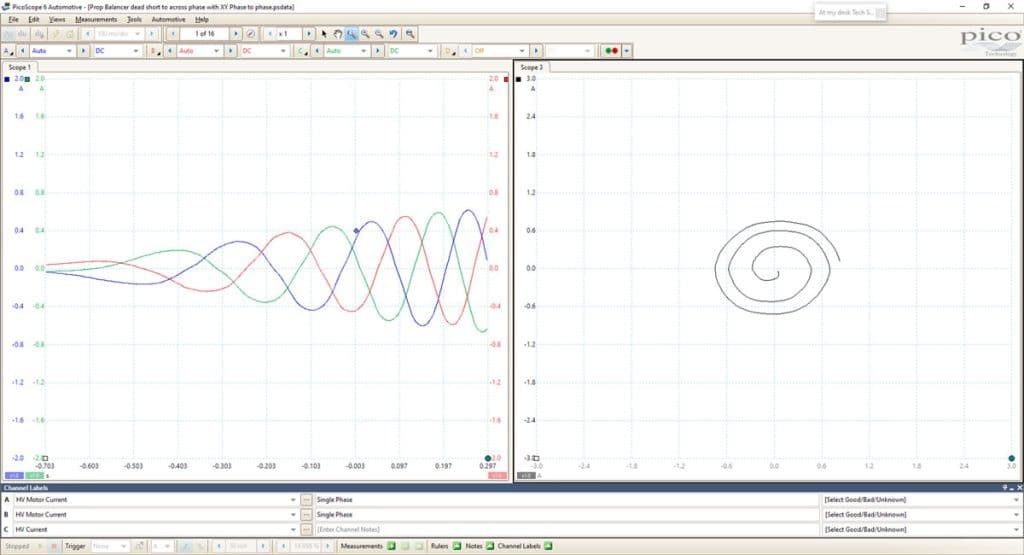Image resolution: width=1024 pixels, height=555 pixels.
Task: Open the Edit menu
Action: (x=33, y=20)
